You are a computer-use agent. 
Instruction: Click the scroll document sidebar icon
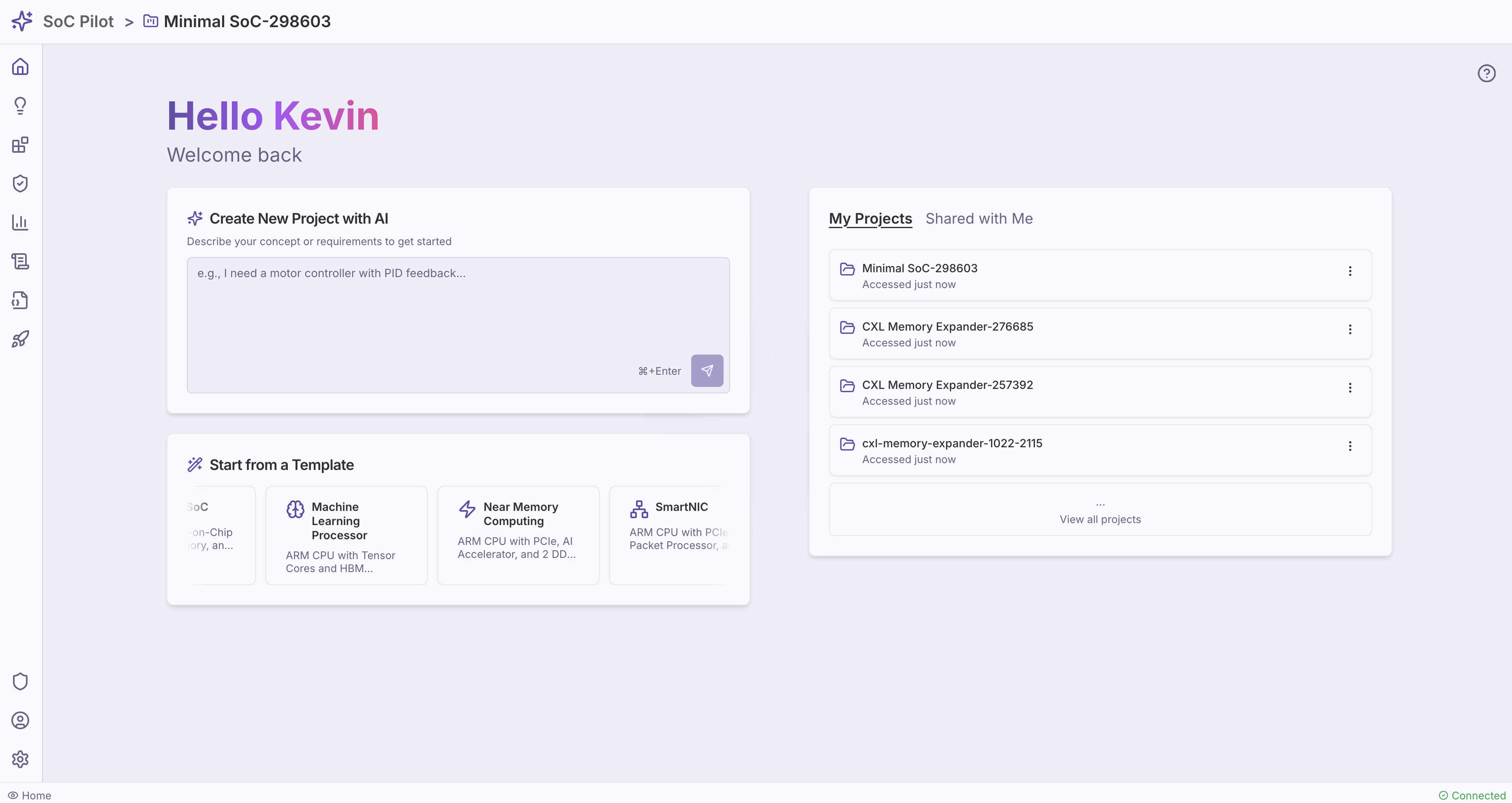pyautogui.click(x=20, y=262)
